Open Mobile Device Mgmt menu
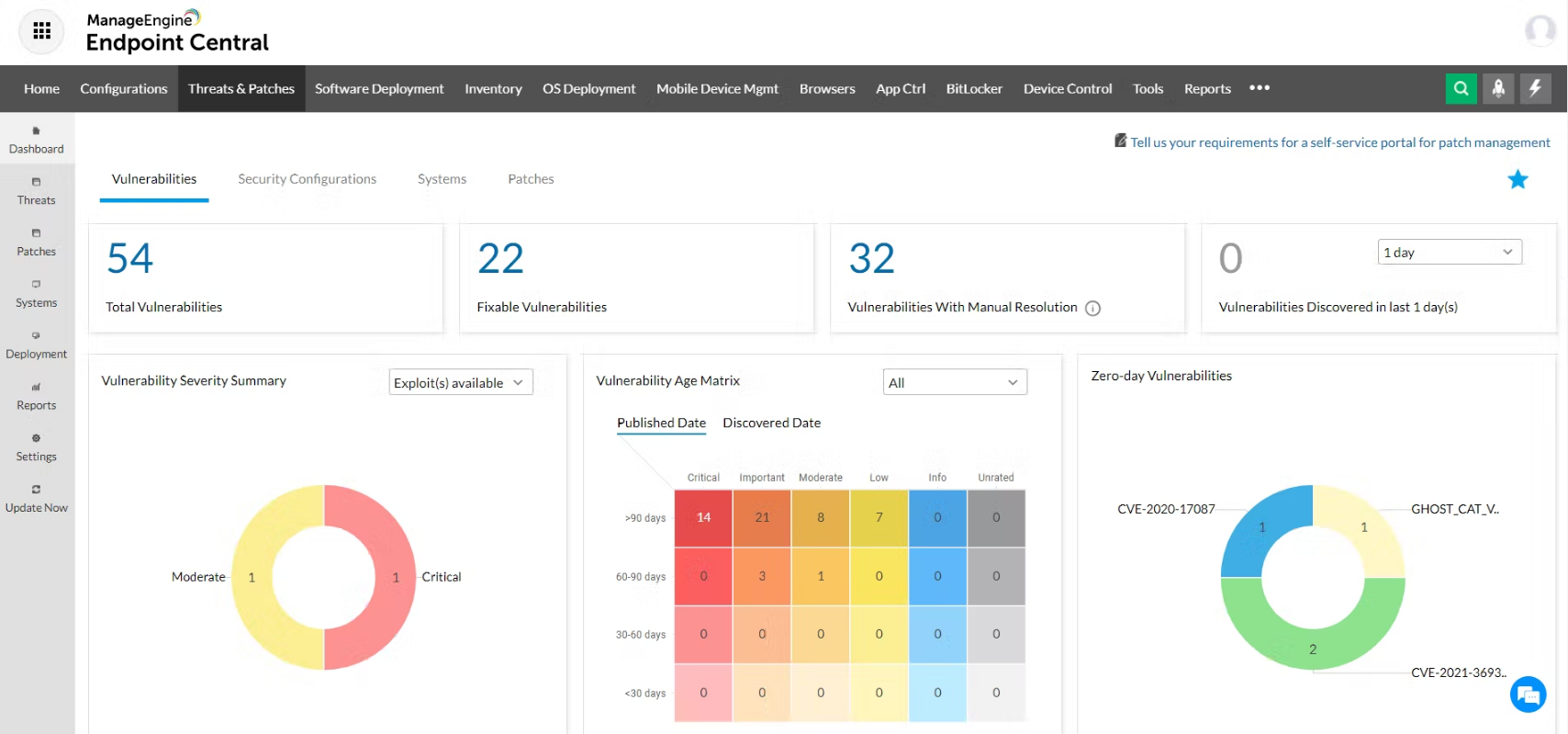 [717, 88]
